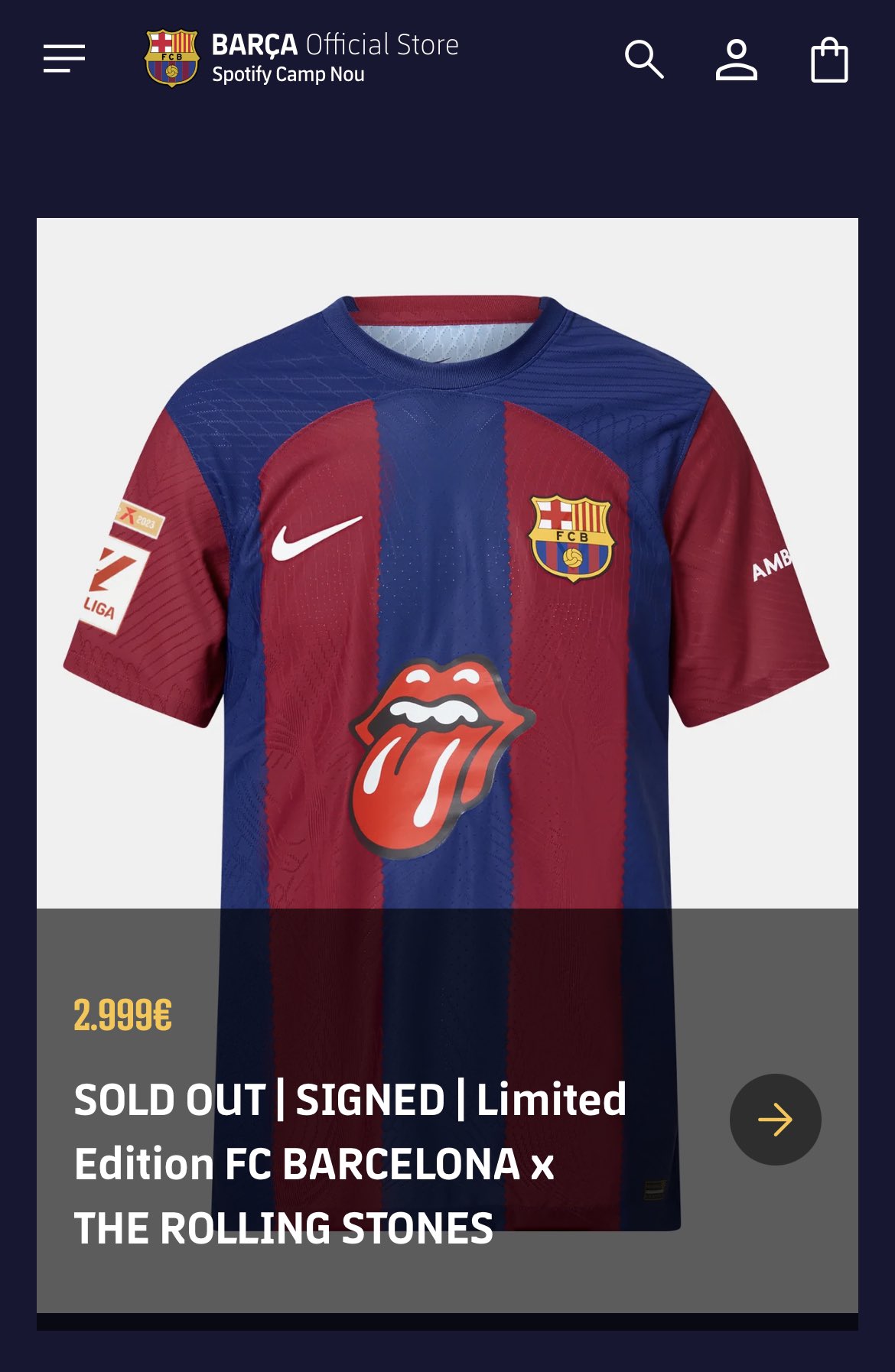895x1372 pixels.
Task: Click the 2.999€ price label
Action: coord(123,1016)
